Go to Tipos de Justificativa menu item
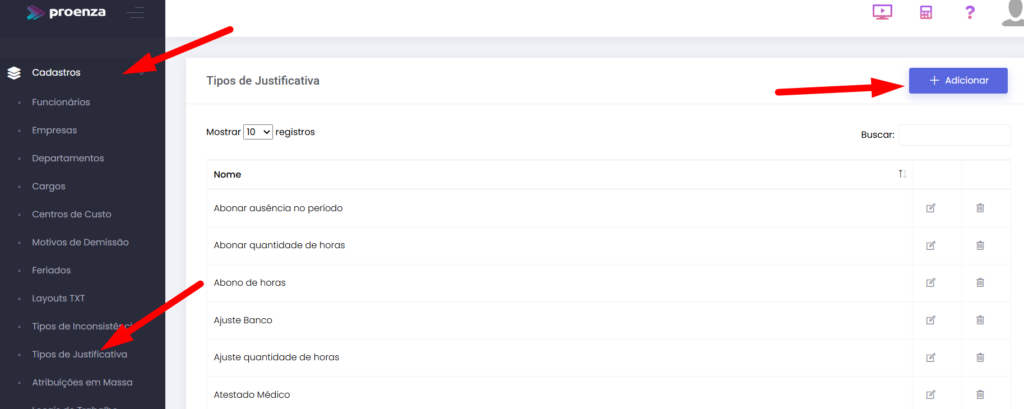The image size is (1024, 409). pos(79,354)
